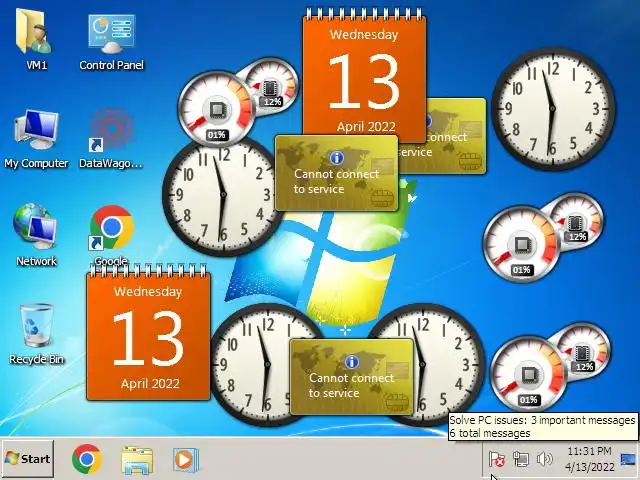Click the Solve PC issues tooltip
640x480 pixels.
542,427
